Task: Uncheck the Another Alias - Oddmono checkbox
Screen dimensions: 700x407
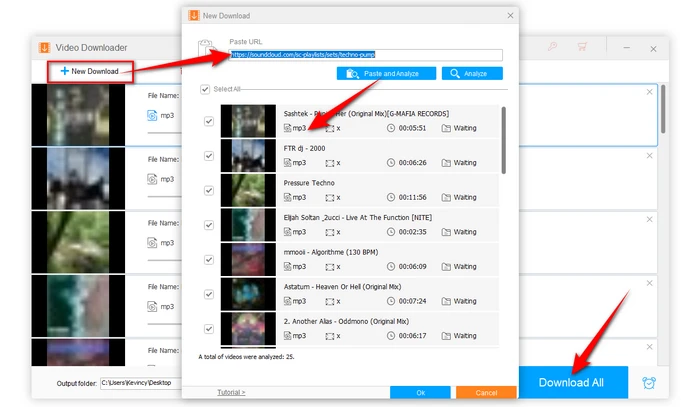Action: (208, 329)
